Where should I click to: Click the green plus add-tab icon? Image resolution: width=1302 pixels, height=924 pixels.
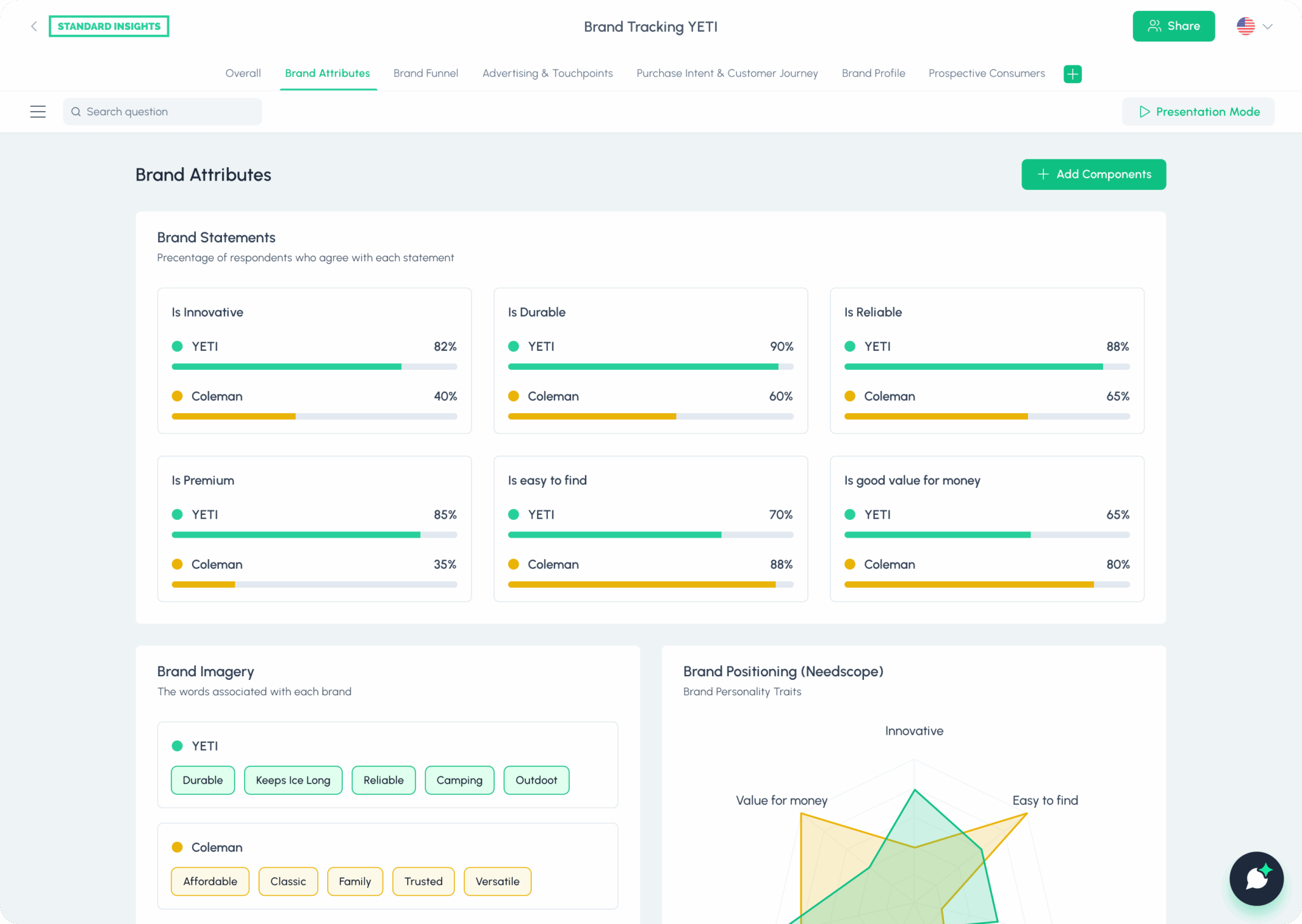click(x=1072, y=74)
